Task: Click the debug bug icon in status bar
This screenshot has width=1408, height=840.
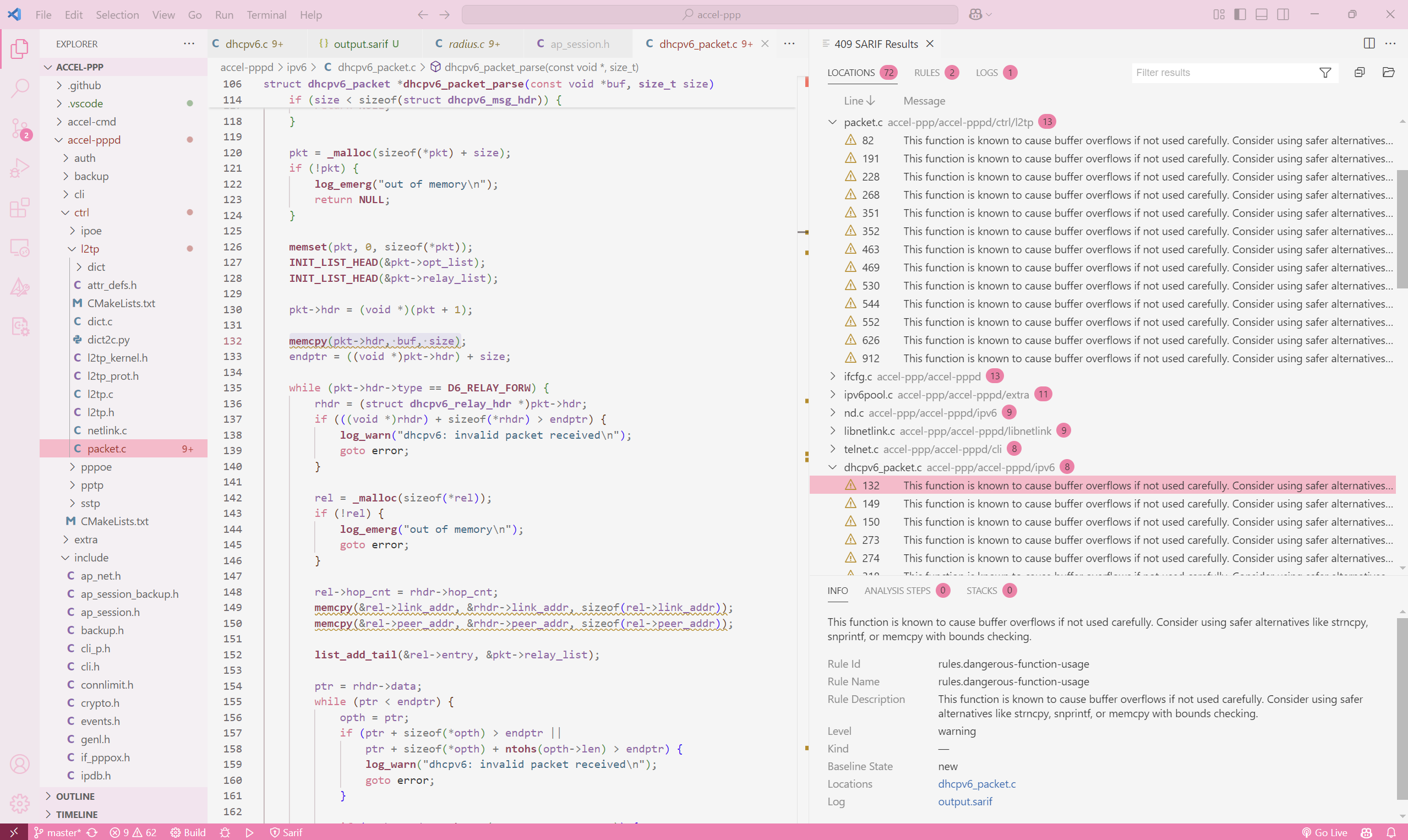Action: 225,832
